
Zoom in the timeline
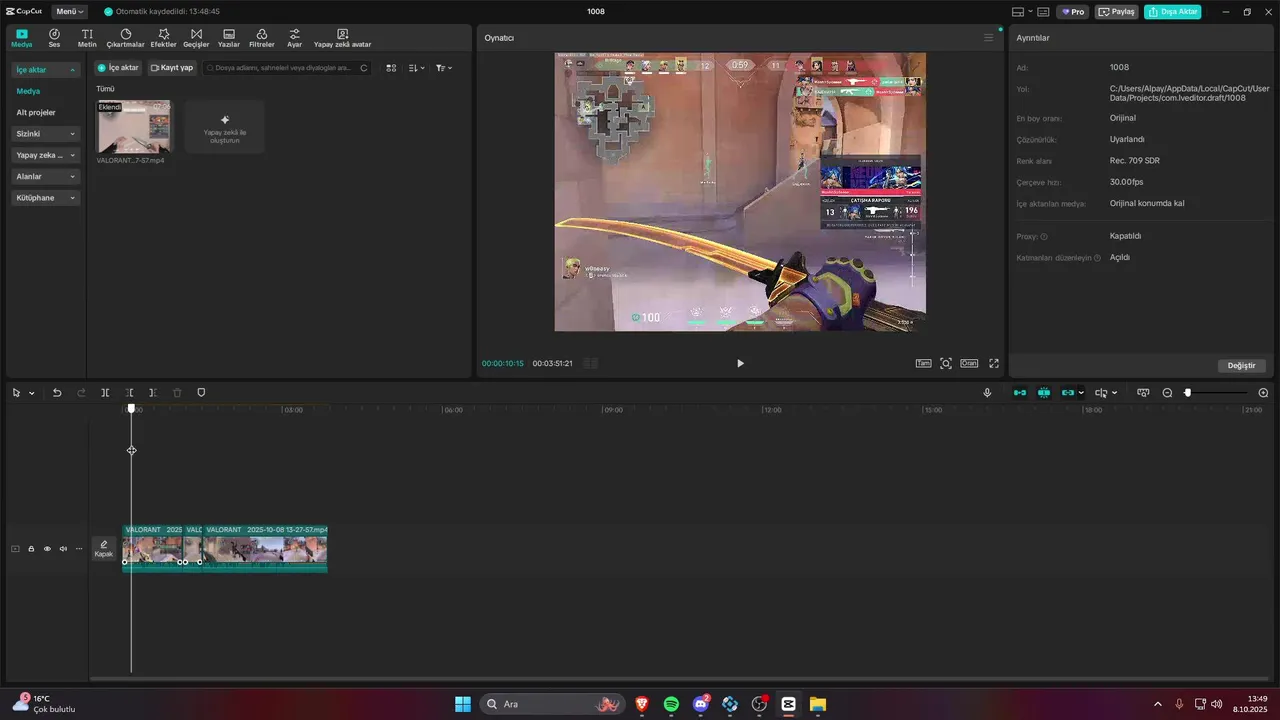[x=1263, y=393]
